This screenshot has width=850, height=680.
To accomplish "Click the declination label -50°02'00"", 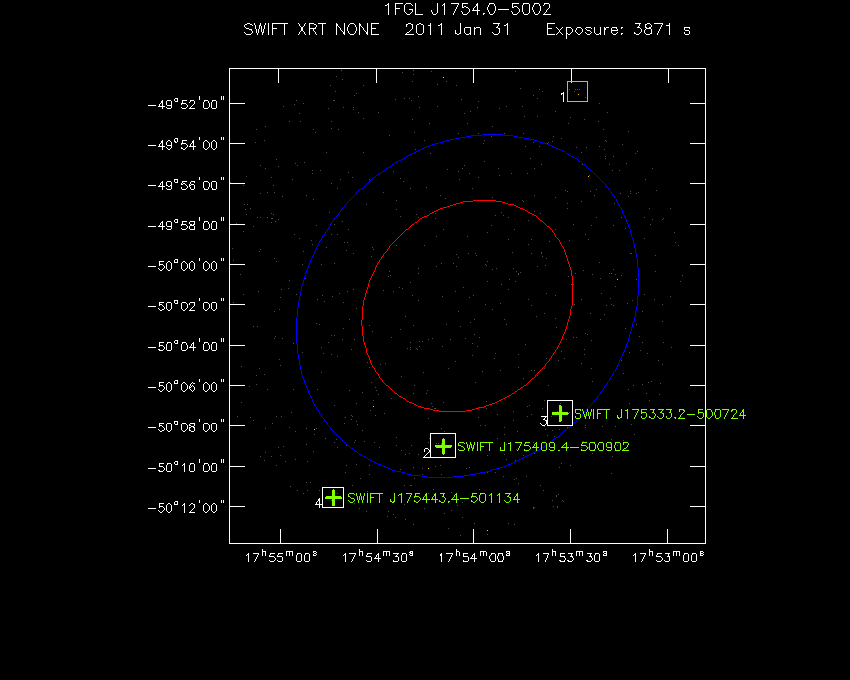I will pyautogui.click(x=186, y=306).
